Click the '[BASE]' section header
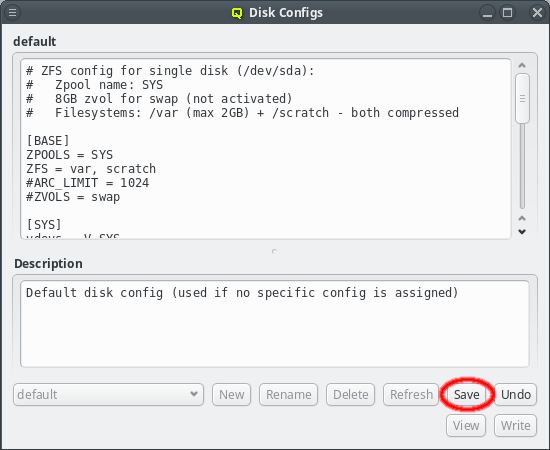This screenshot has width=550, height=450. 48,141
